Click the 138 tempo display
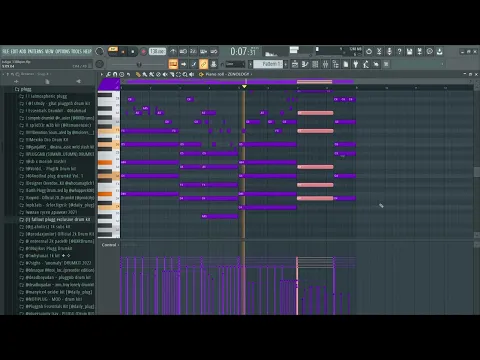Screen dimensions: 480x360 point(157,51)
